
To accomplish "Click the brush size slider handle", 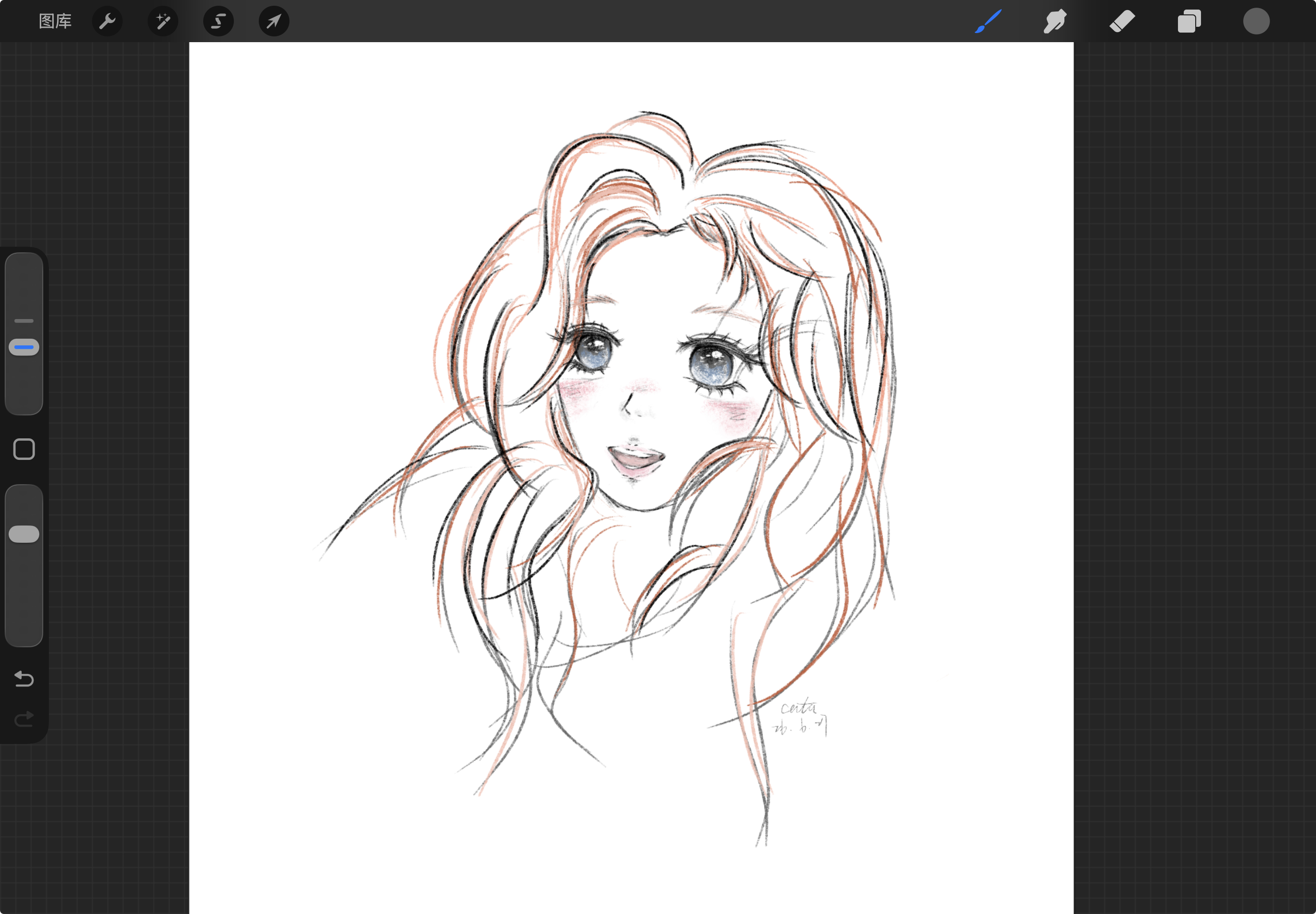I will 24,347.
